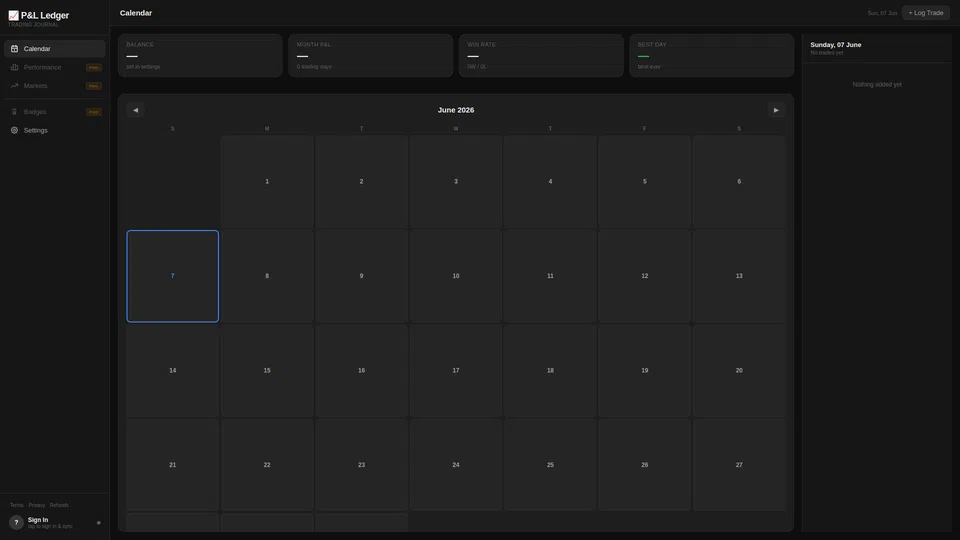
Task: Click the Log Trade button
Action: click(926, 13)
